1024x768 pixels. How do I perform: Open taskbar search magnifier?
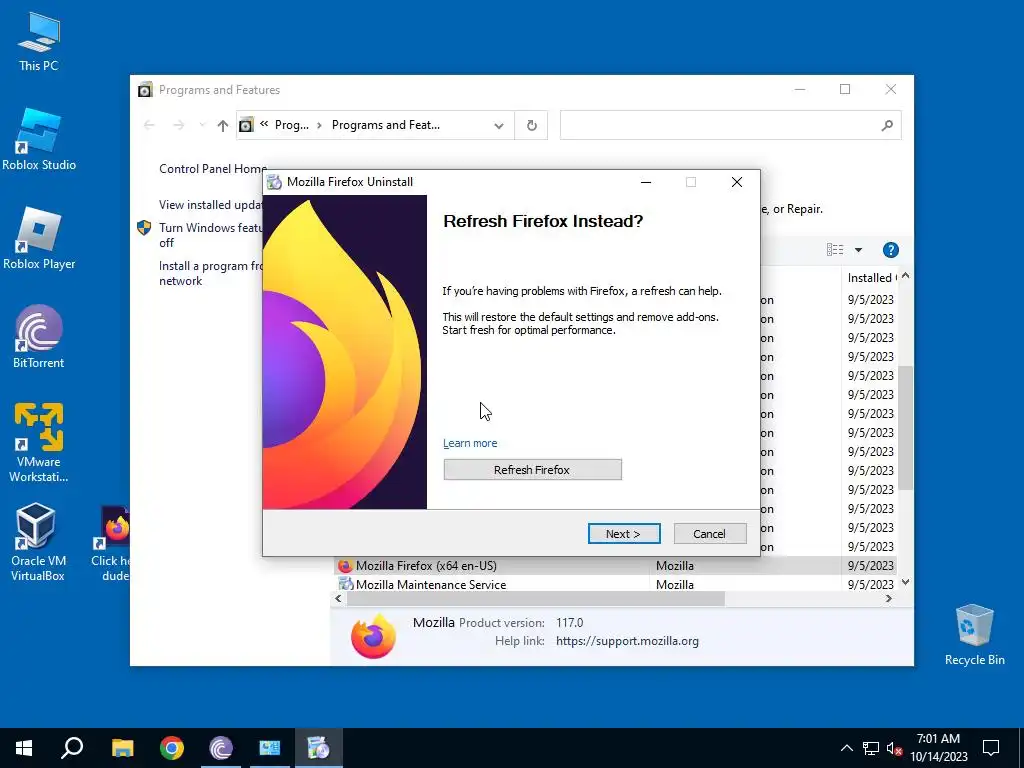pyautogui.click(x=72, y=748)
